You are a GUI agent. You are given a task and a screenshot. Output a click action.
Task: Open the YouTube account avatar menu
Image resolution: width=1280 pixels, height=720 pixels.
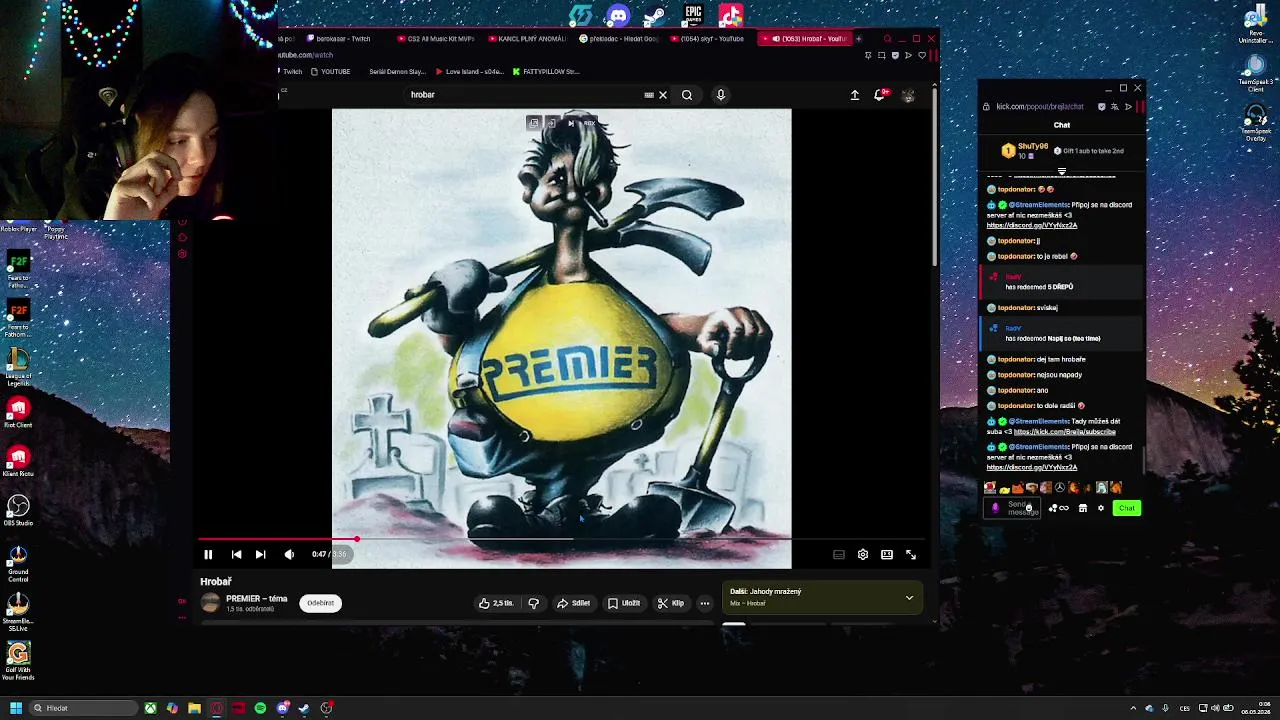[908, 95]
